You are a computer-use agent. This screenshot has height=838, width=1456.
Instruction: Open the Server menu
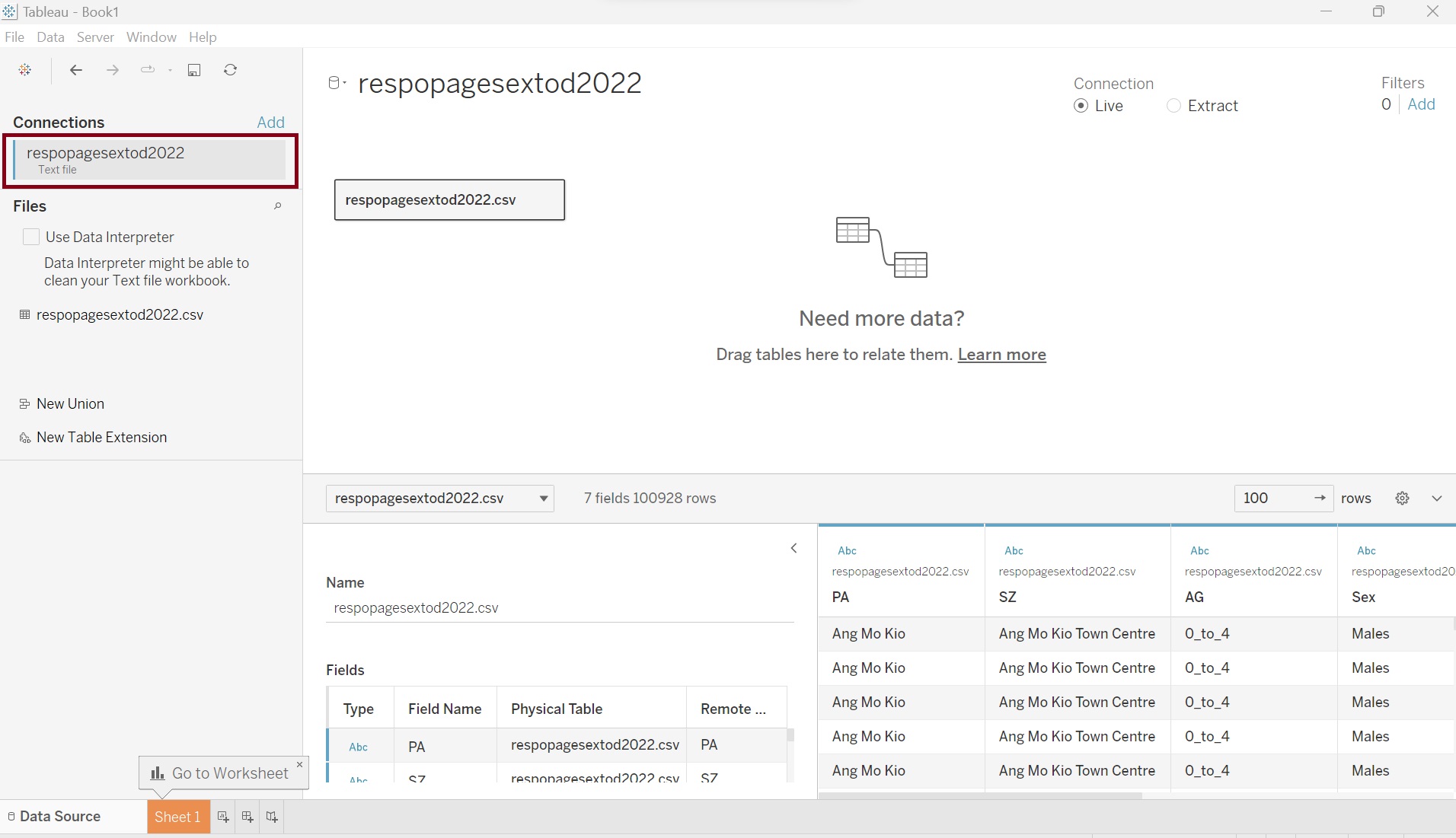click(x=95, y=37)
